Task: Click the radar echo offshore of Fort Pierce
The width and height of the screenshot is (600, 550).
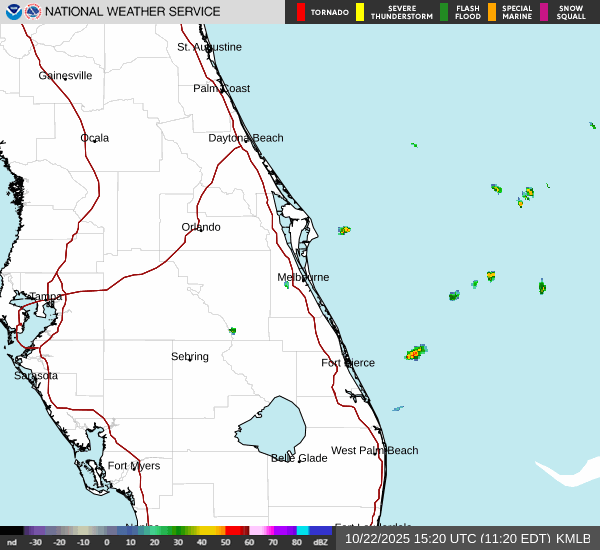Action: pos(416,352)
